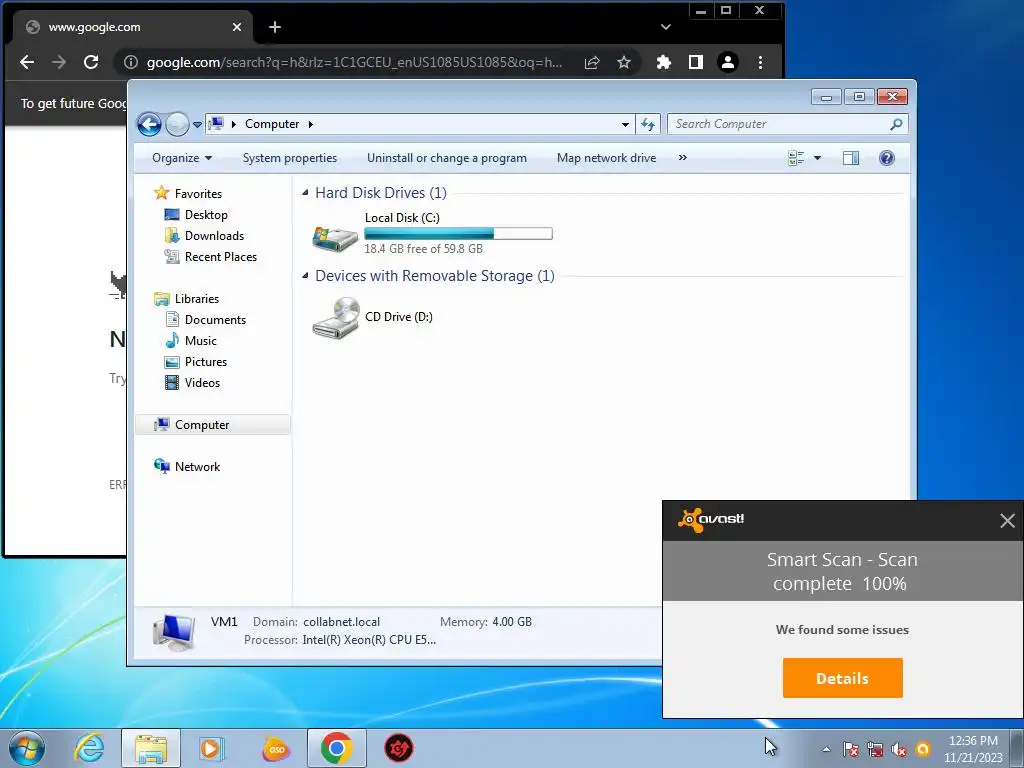This screenshot has width=1024, height=768.
Task: Show more toolbar commands chevron
Action: pos(682,157)
